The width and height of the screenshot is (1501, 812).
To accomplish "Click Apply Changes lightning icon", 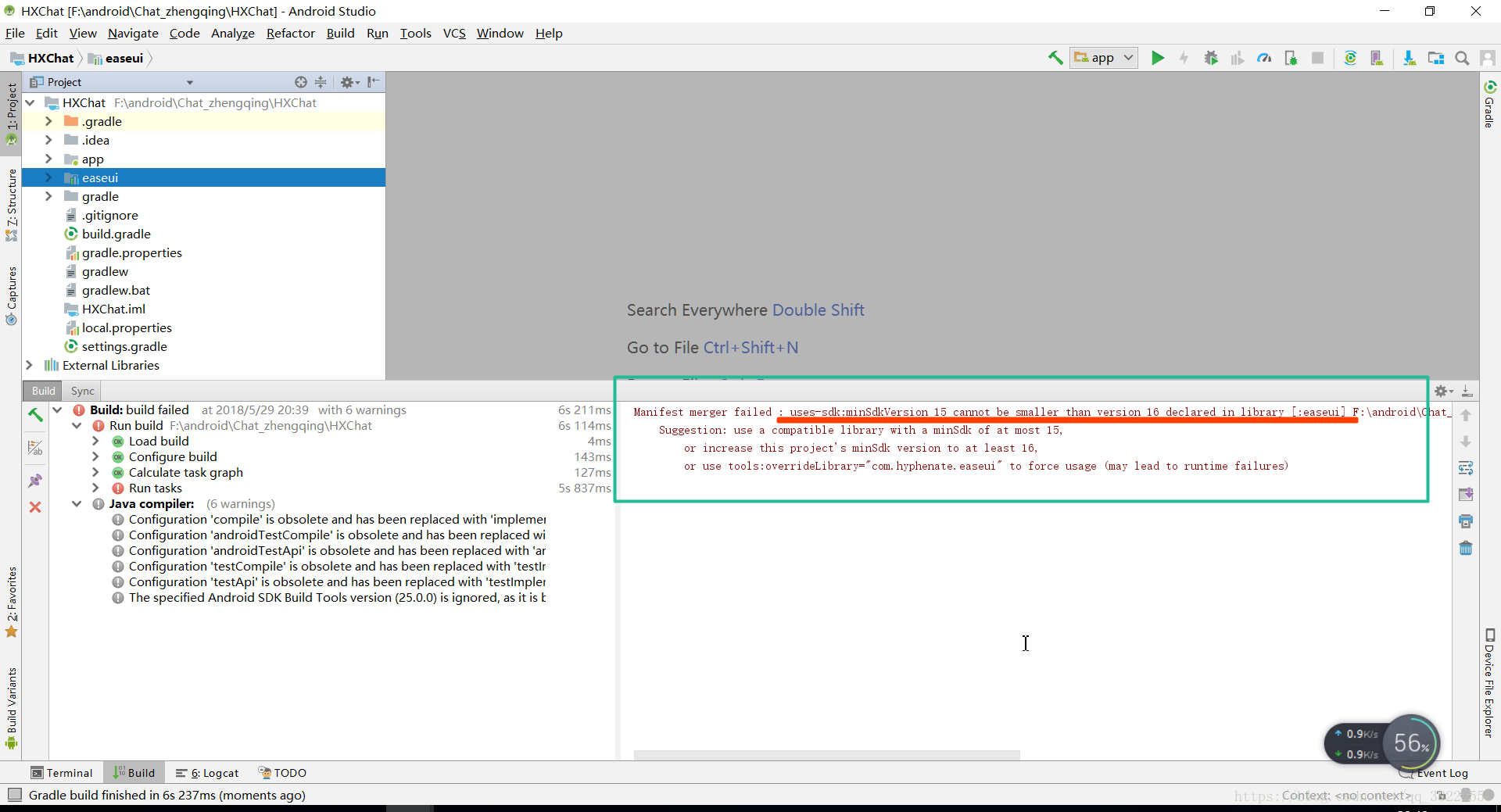I will click(x=1184, y=58).
